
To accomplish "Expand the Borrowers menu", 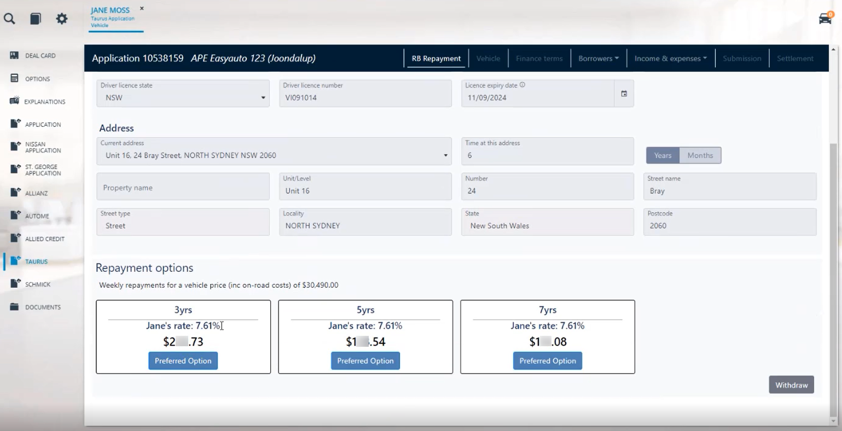I will click(x=598, y=59).
